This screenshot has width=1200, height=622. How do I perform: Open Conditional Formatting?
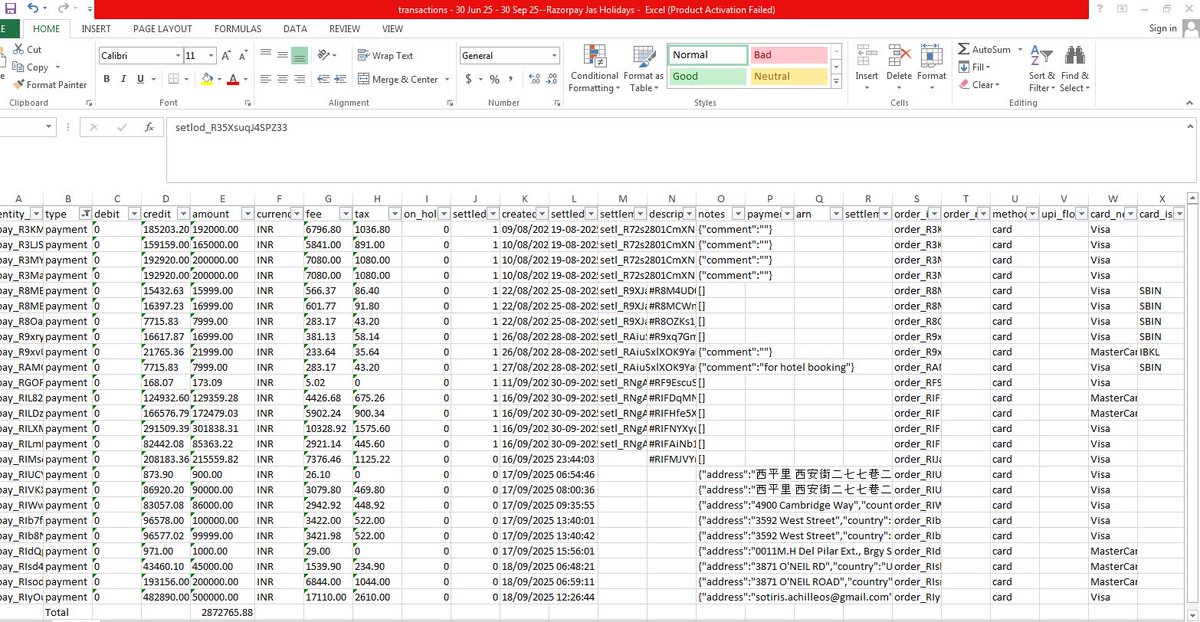click(595, 68)
